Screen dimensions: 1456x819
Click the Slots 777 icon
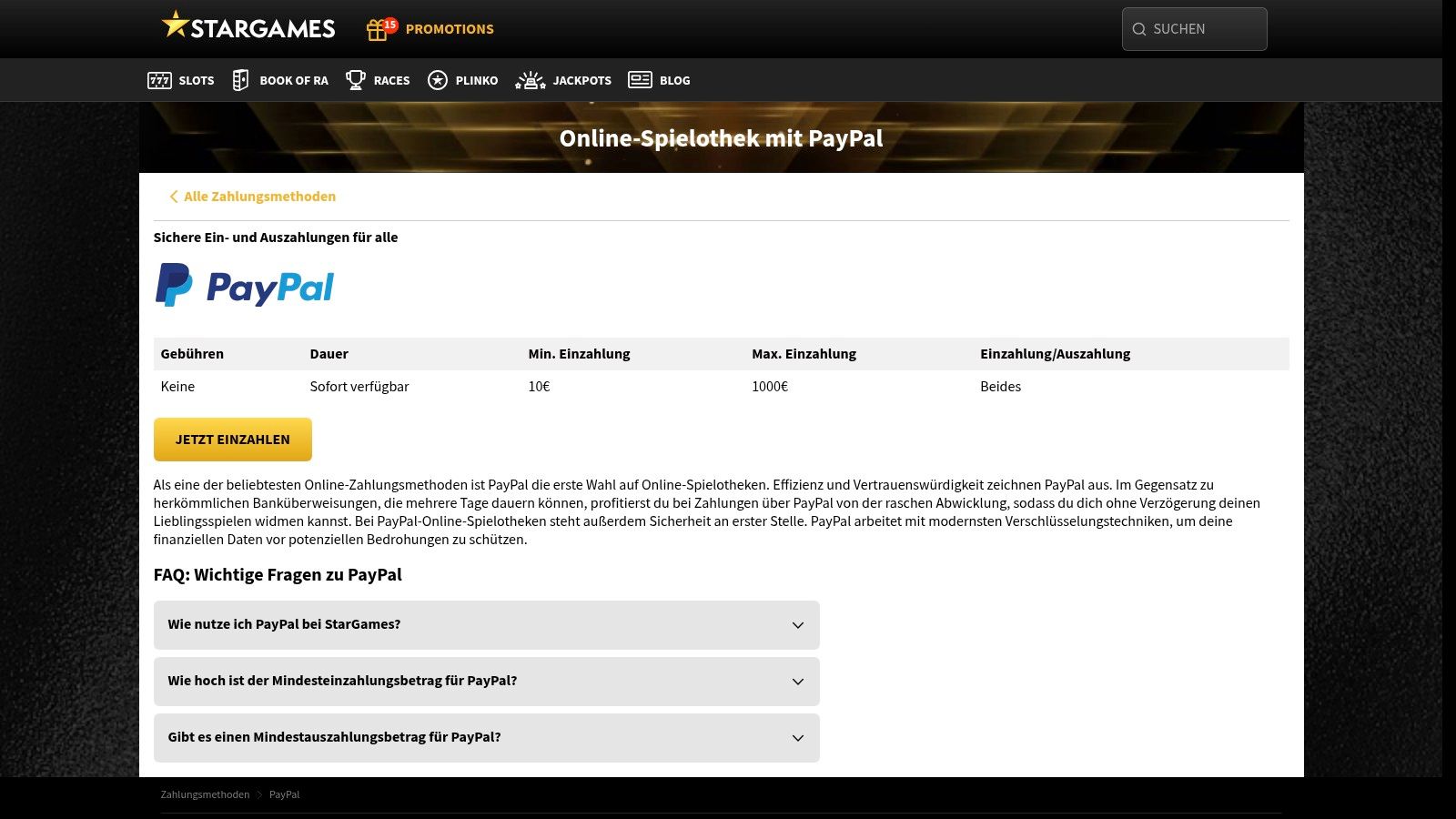(x=159, y=80)
